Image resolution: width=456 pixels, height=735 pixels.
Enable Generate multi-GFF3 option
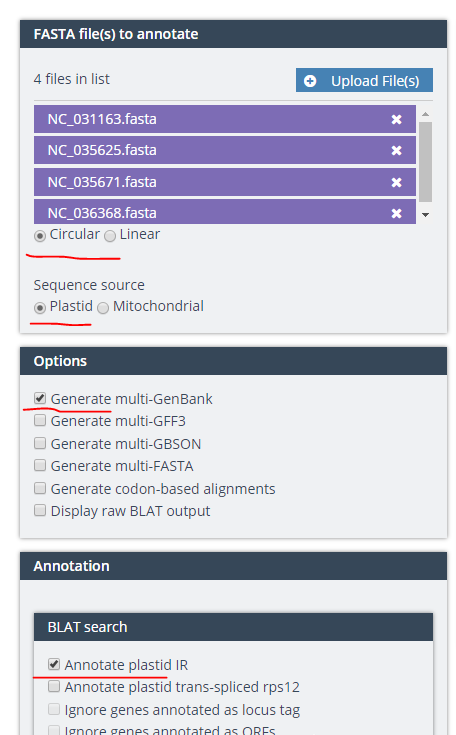(40, 420)
